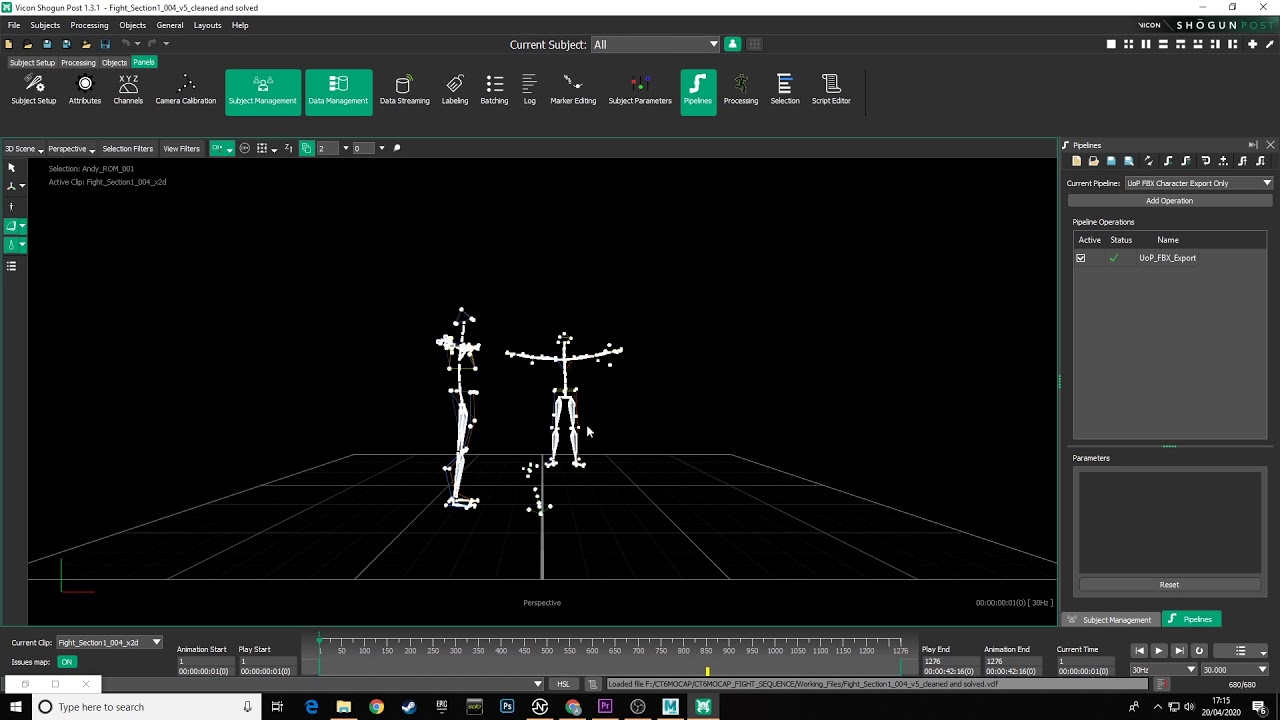Open the Marker Editing panel
The height and width of the screenshot is (720, 1280).
573,90
